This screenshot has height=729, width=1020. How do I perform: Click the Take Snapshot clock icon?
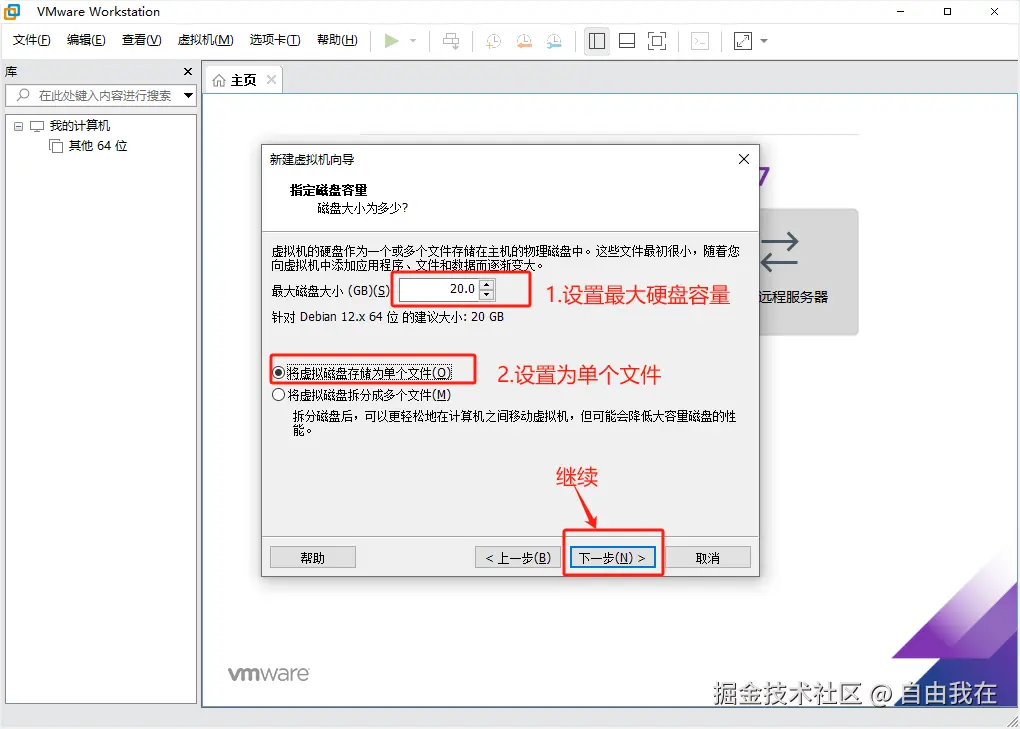[x=494, y=41]
